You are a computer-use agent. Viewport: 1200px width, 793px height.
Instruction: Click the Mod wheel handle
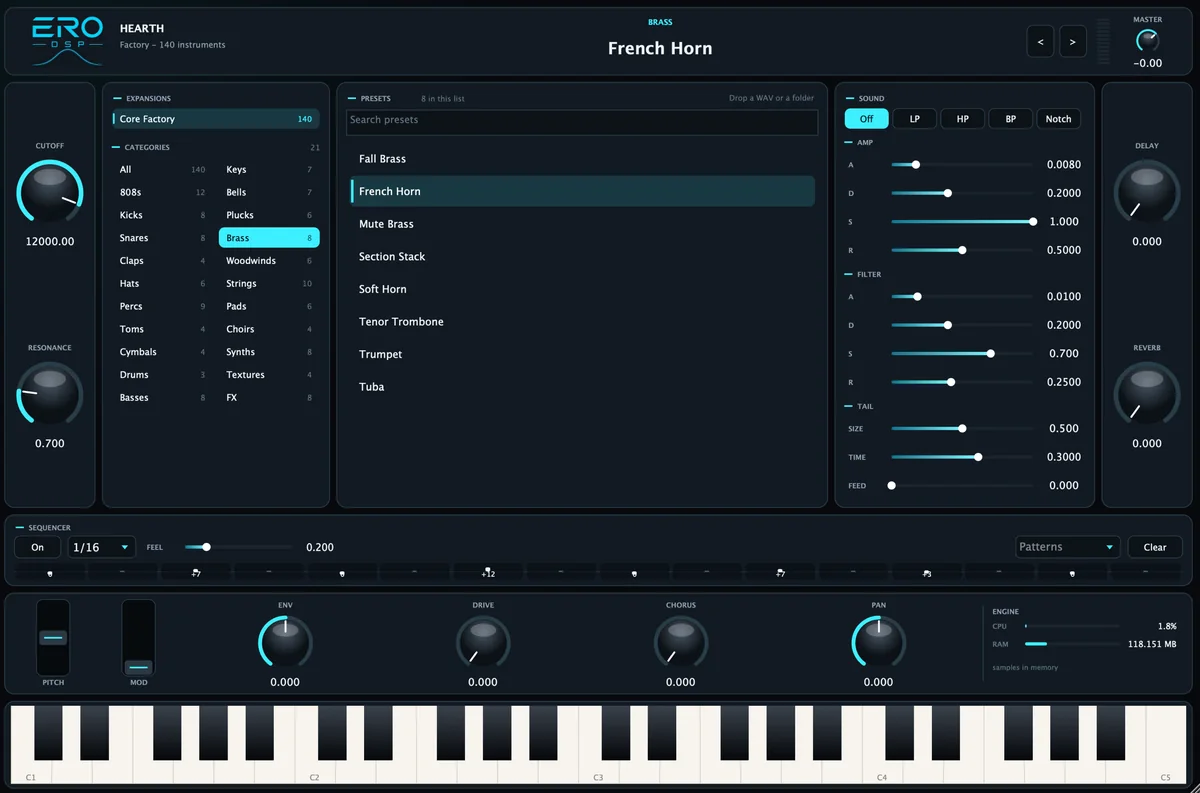(139, 667)
